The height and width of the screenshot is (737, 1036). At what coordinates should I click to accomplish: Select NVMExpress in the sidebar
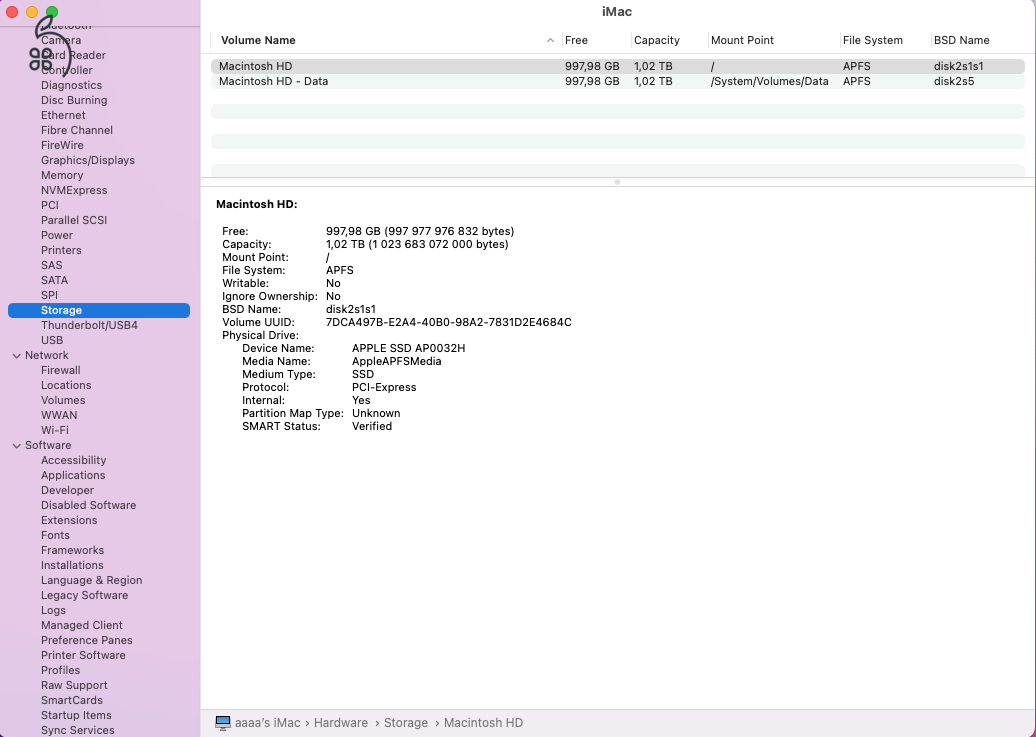click(74, 190)
